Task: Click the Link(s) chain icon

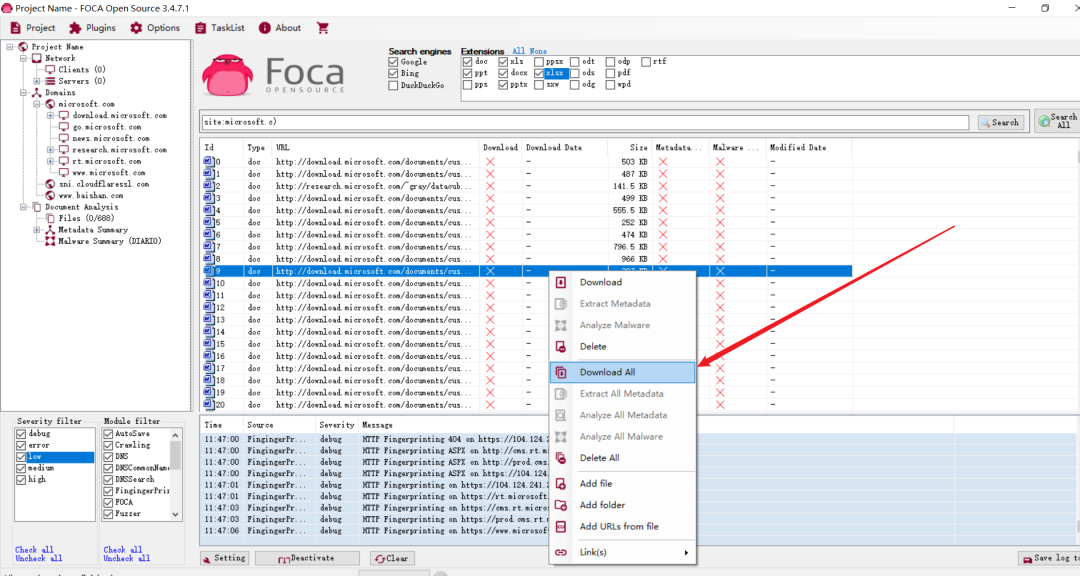Action: pyautogui.click(x=561, y=553)
